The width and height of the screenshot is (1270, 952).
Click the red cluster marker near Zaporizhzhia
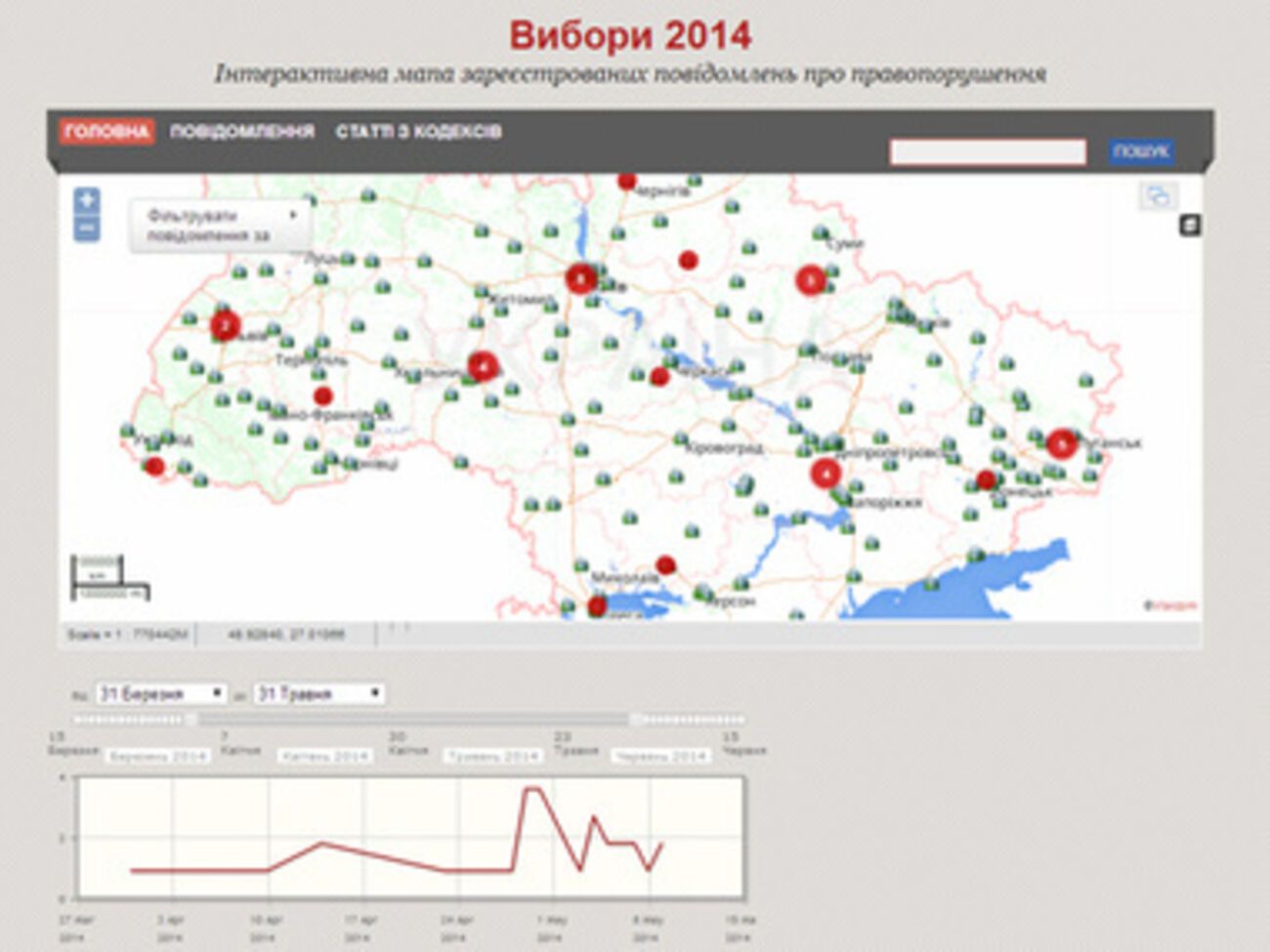(825, 475)
